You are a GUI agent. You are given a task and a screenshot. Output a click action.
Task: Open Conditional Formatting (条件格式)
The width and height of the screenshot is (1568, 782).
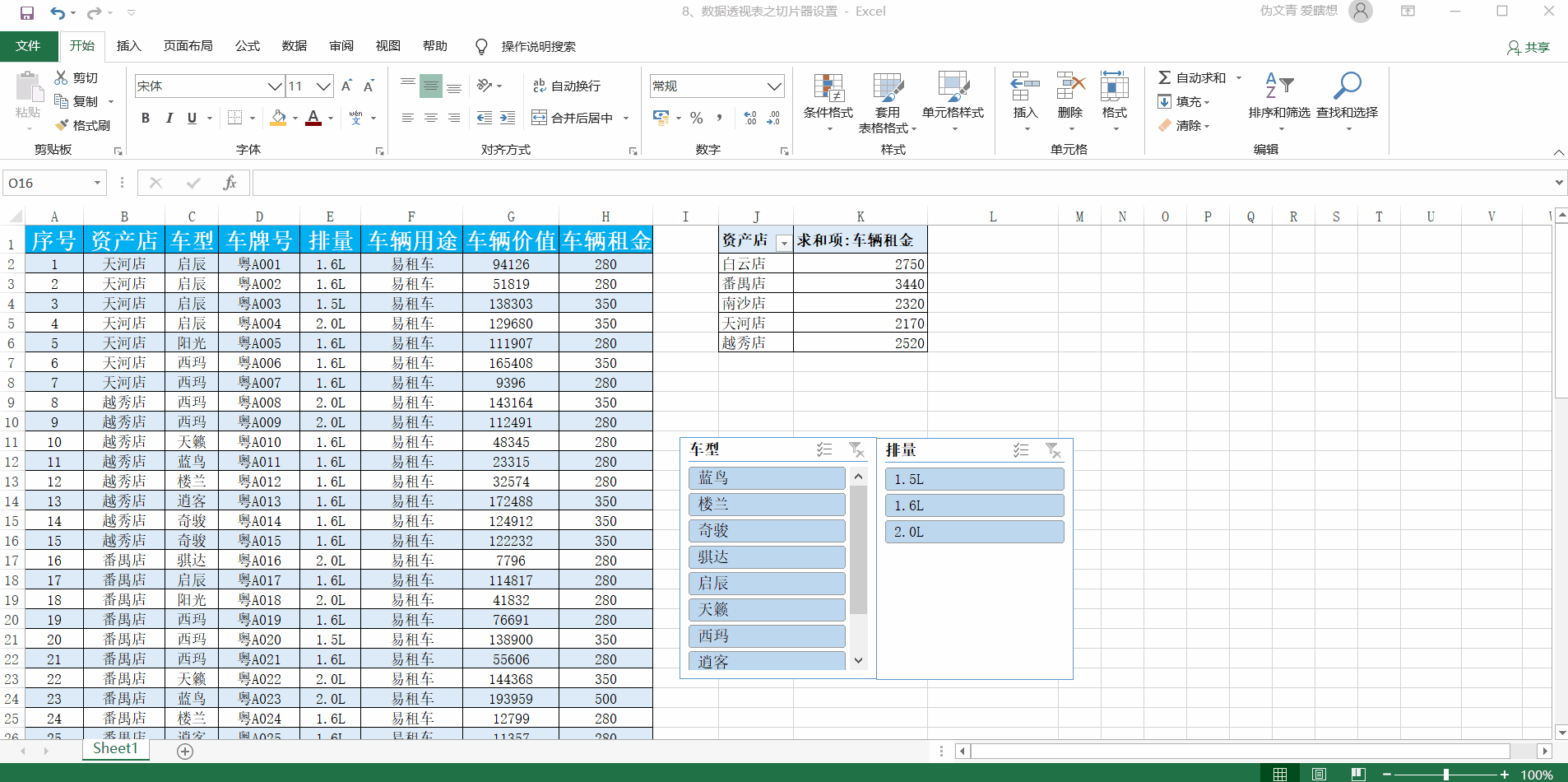pos(828,100)
